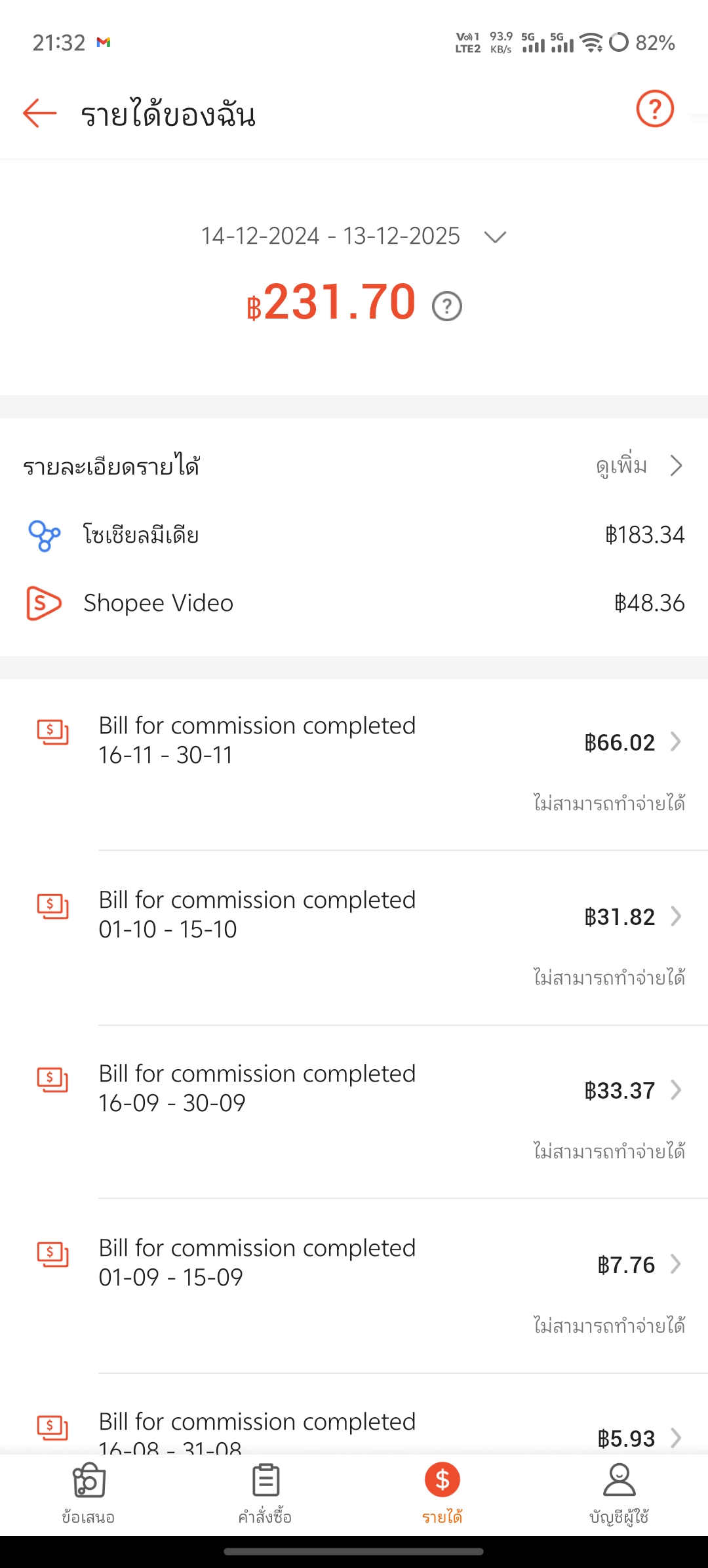Tap the info icon beside ฿231.70

coord(447,306)
